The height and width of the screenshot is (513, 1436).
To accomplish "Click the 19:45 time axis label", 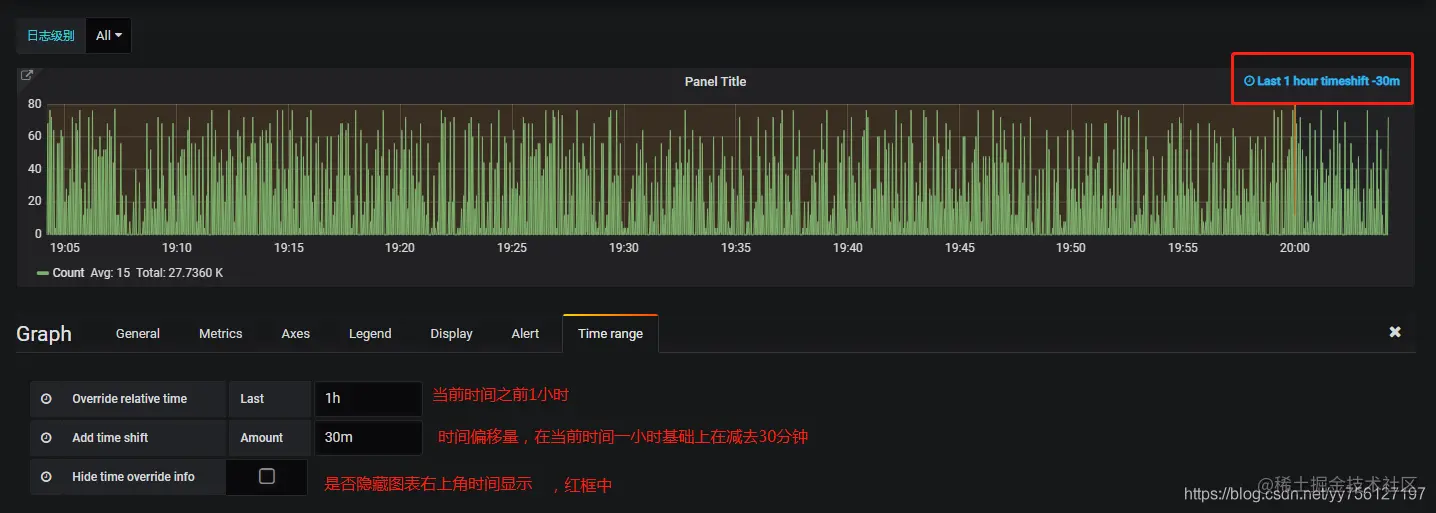I will pyautogui.click(x=959, y=248).
